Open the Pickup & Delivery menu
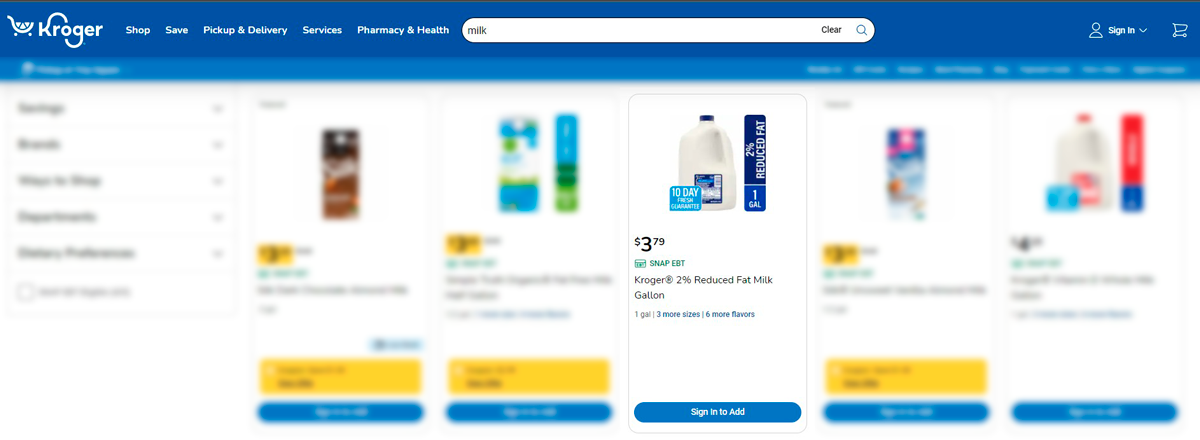The width and height of the screenshot is (1200, 440). point(245,30)
